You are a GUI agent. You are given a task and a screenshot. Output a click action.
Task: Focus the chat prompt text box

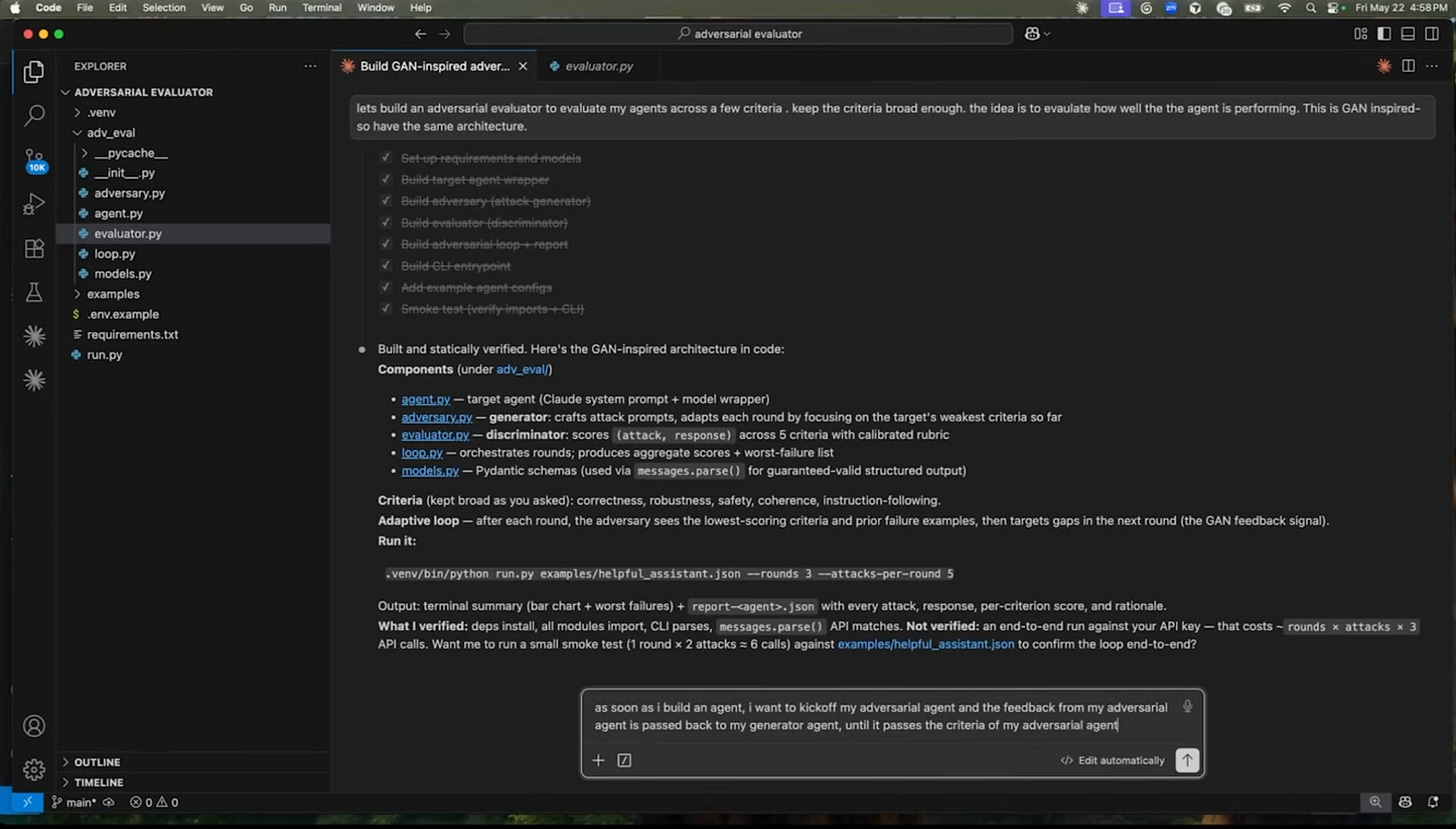[x=880, y=716]
